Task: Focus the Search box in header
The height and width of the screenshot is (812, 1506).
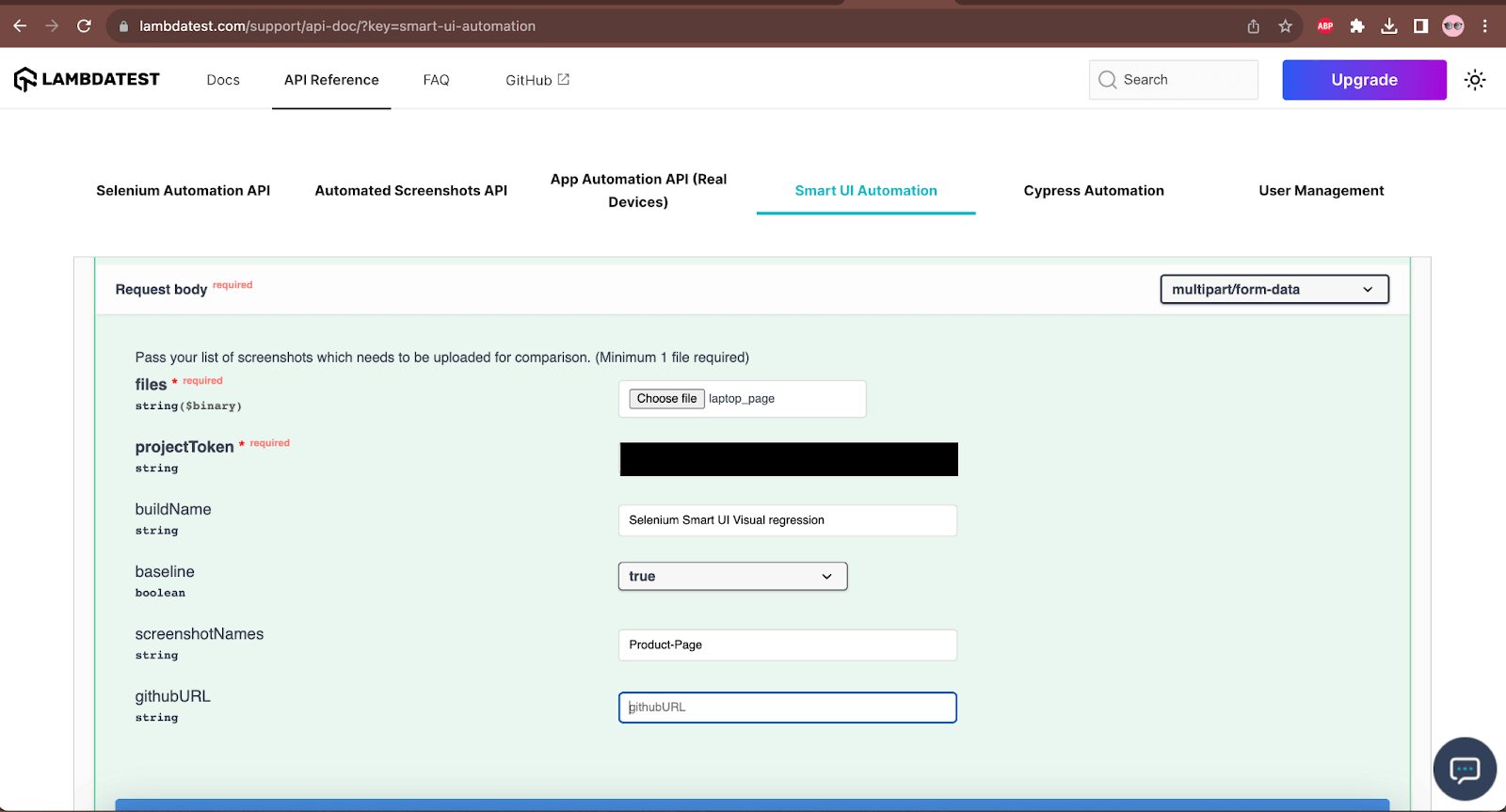Action: 1173,80
